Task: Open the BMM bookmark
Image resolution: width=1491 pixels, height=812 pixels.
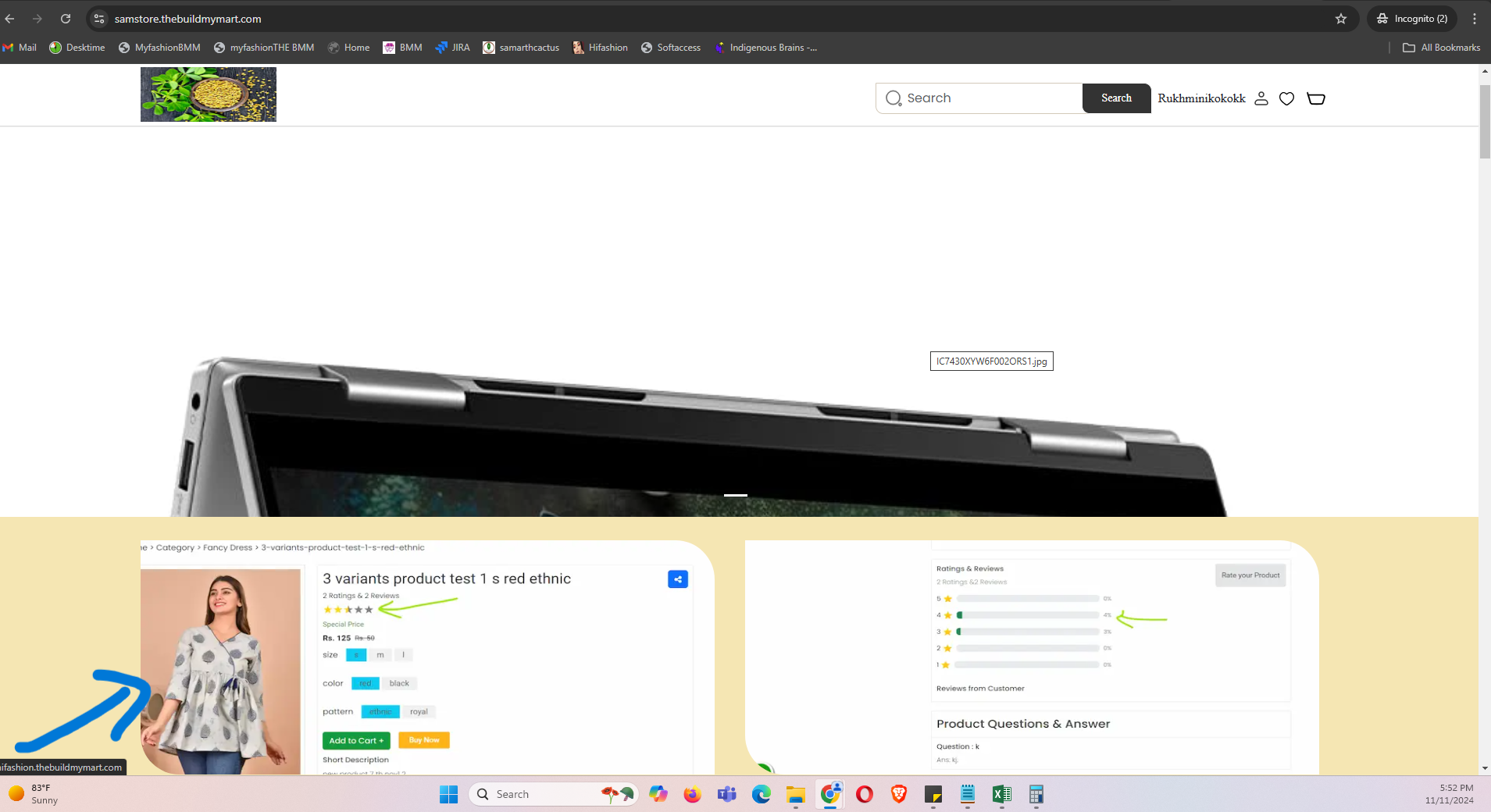Action: (x=402, y=48)
